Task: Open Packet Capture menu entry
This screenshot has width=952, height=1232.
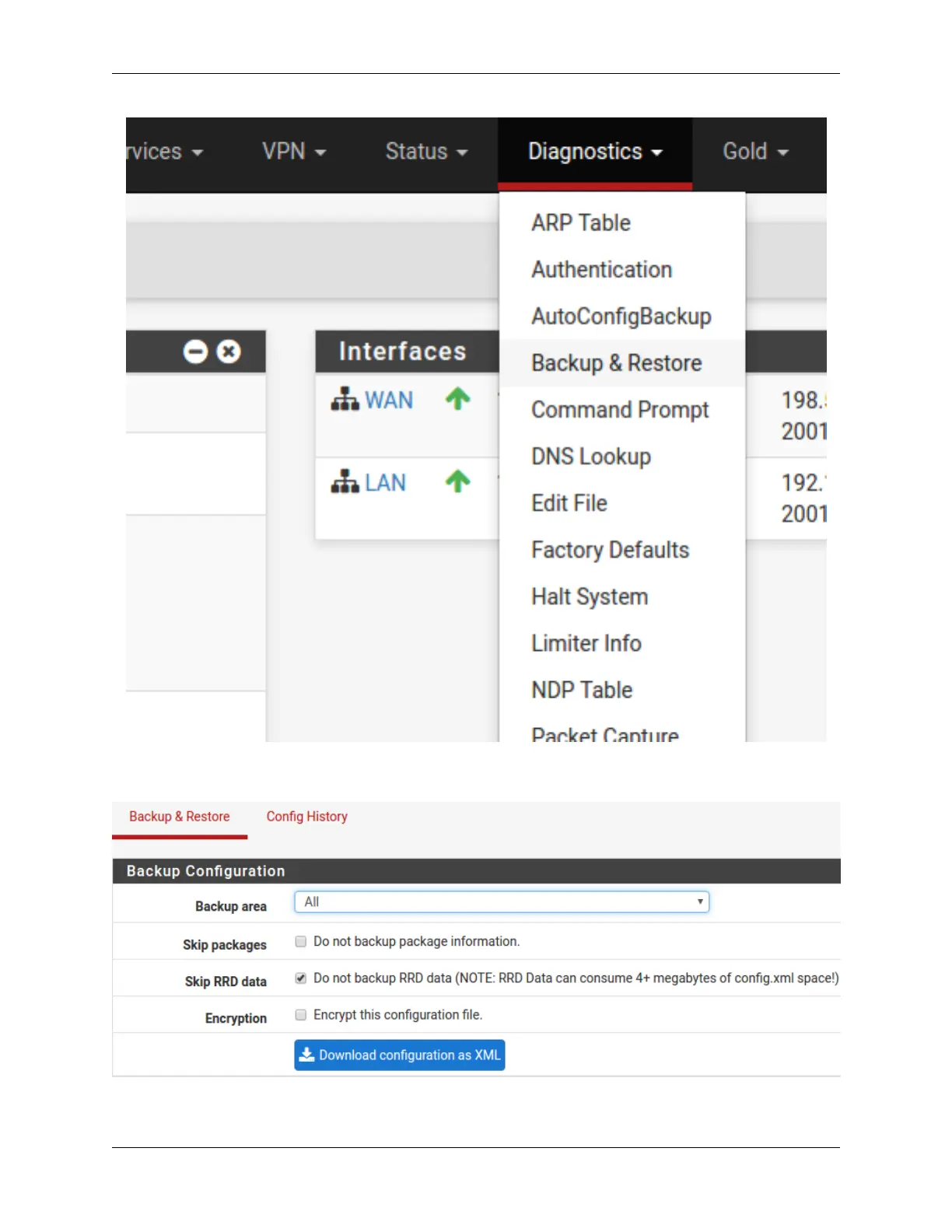Action: [605, 733]
